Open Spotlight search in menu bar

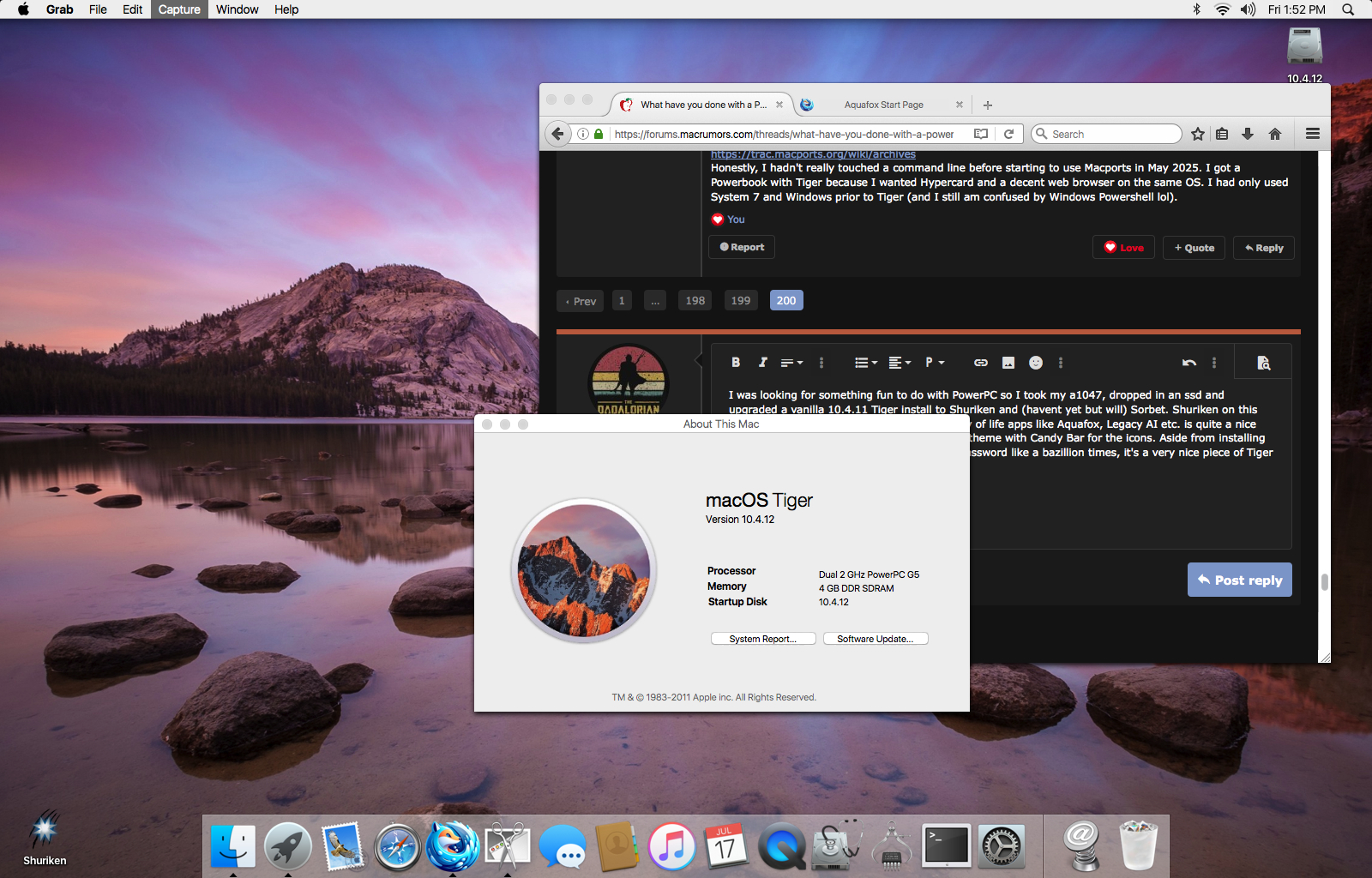1348,9
